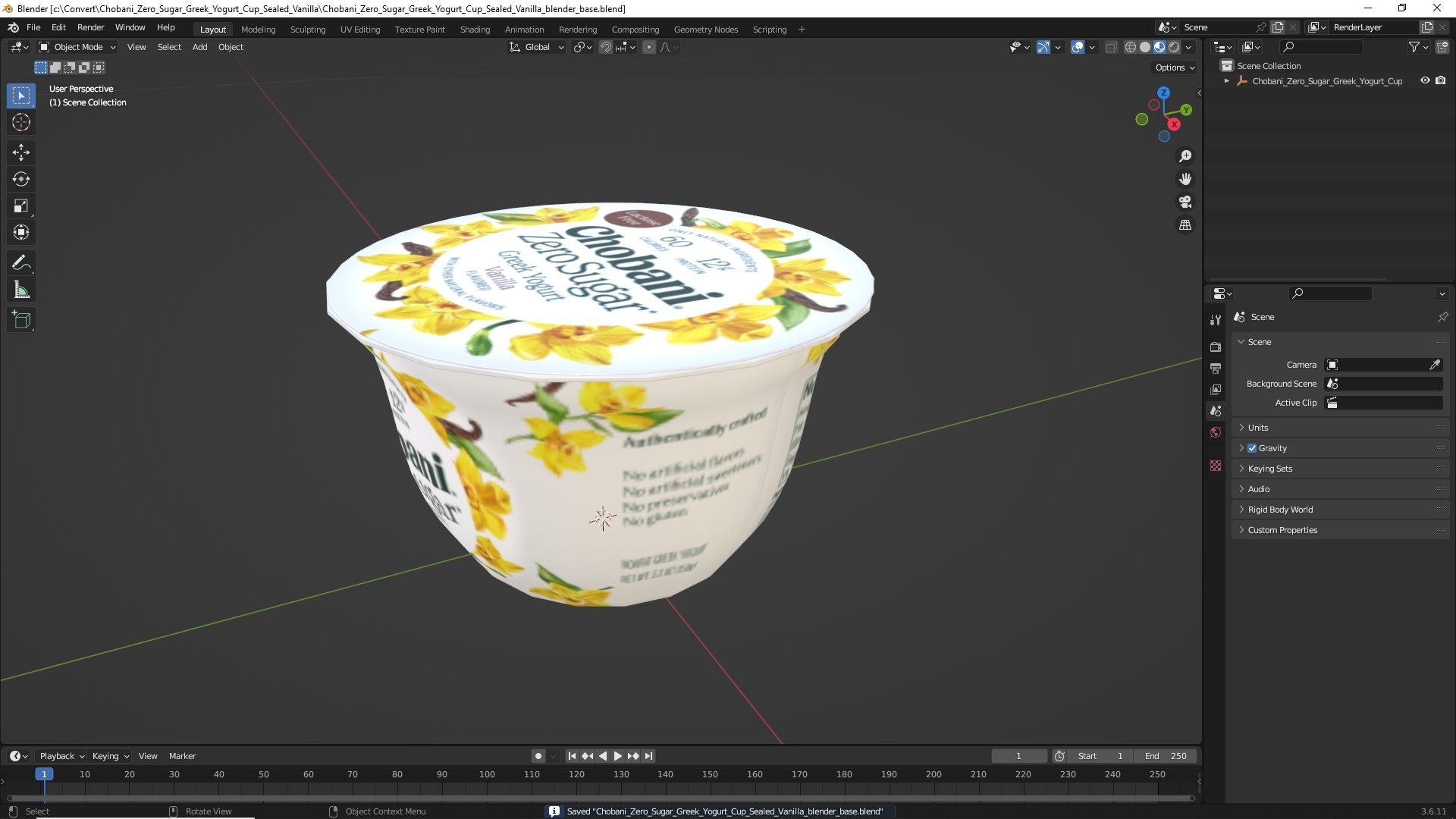
Task: Click the Play animation button
Action: coord(617,756)
